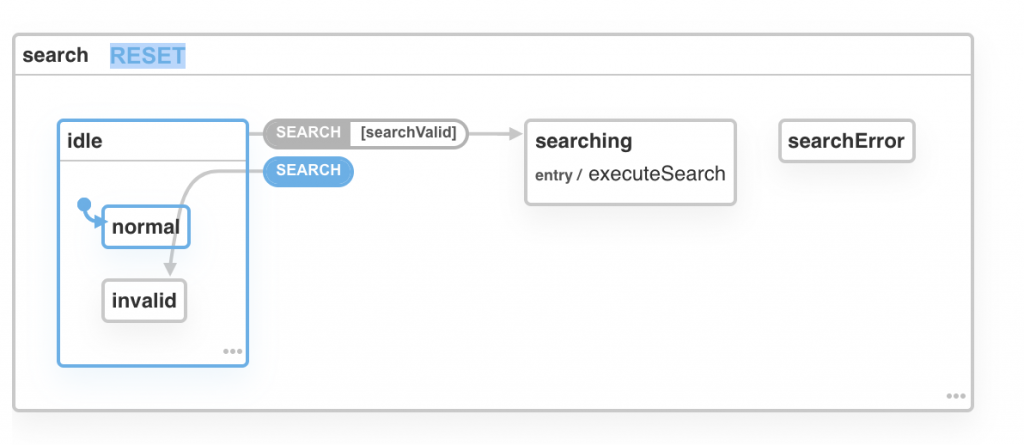Click the executeSearch entry action
The image size is (1024, 445).
656,174
